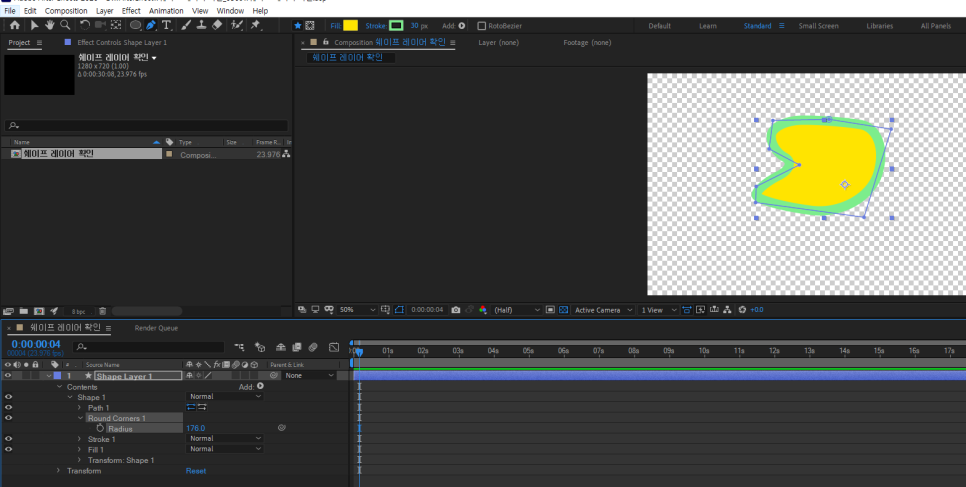Toggle visibility of Fill 1

click(x=8, y=449)
